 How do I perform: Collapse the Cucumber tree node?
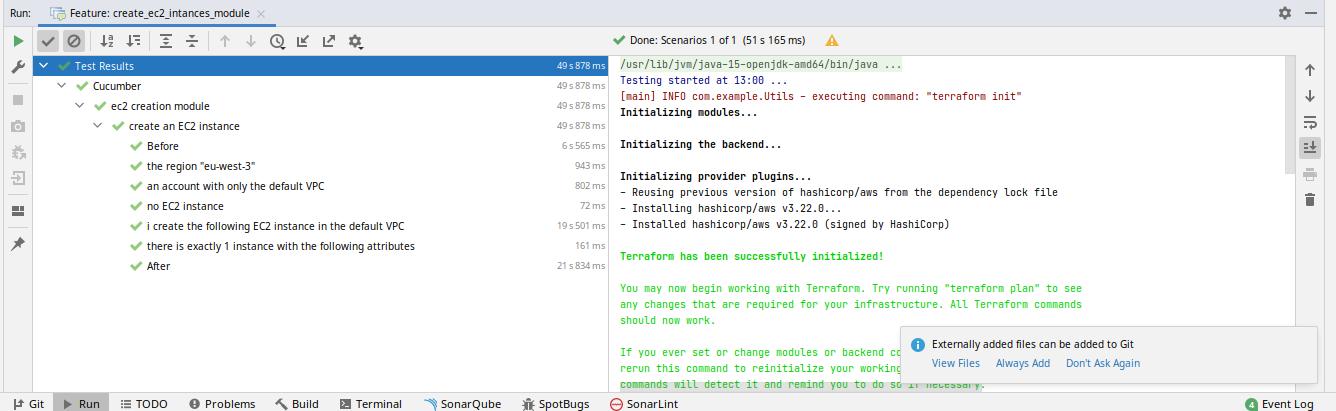point(62,86)
